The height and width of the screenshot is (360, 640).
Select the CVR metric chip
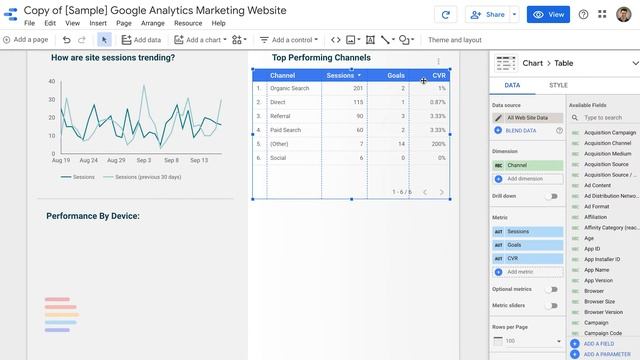point(527,258)
